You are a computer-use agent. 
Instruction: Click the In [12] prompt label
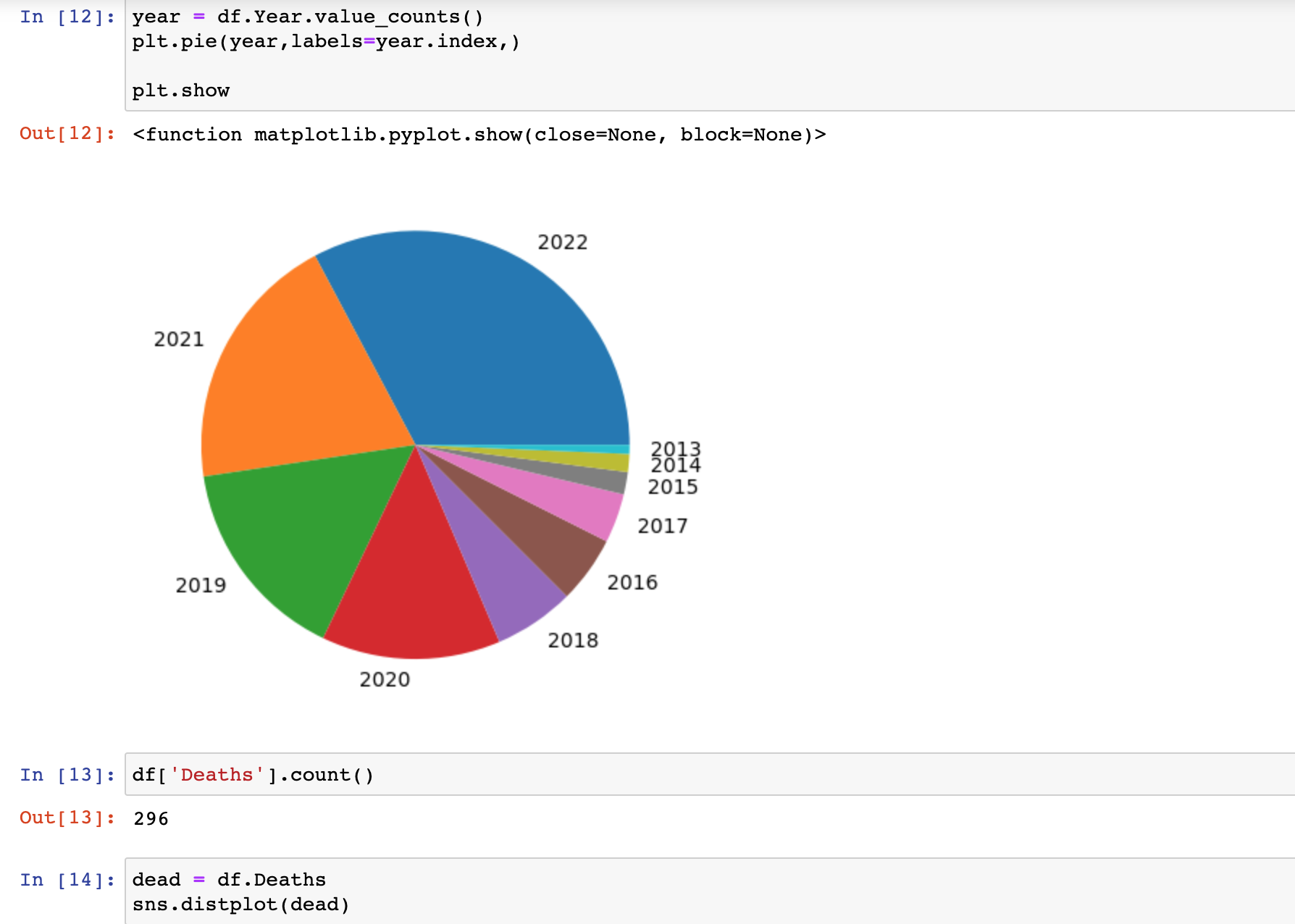(67, 17)
